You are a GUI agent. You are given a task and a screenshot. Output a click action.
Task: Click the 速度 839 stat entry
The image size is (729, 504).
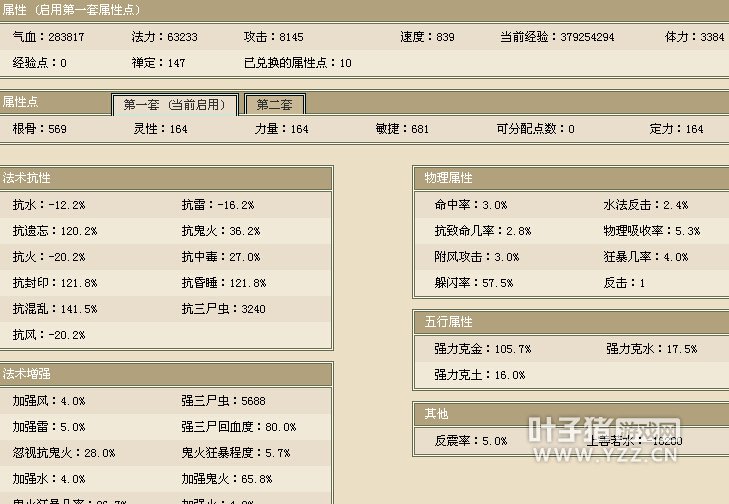pyautogui.click(x=427, y=37)
